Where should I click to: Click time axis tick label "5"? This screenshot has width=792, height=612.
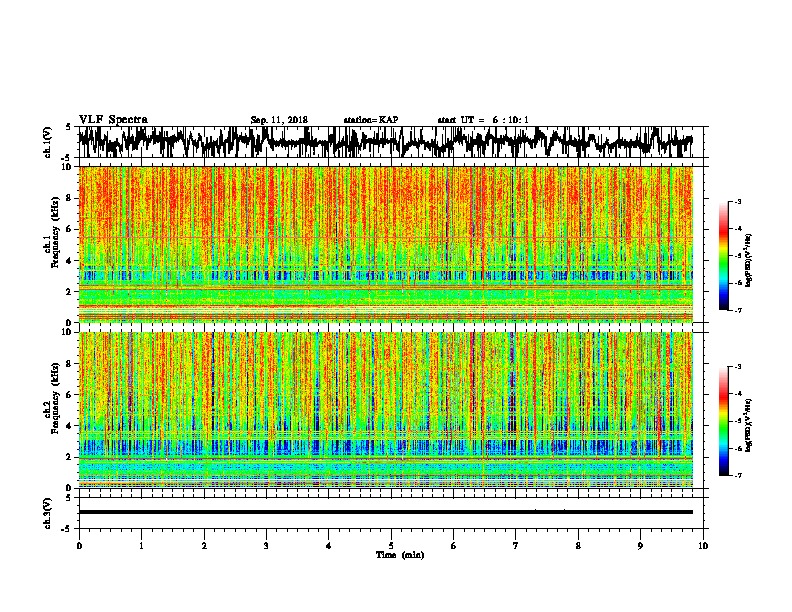tap(391, 546)
